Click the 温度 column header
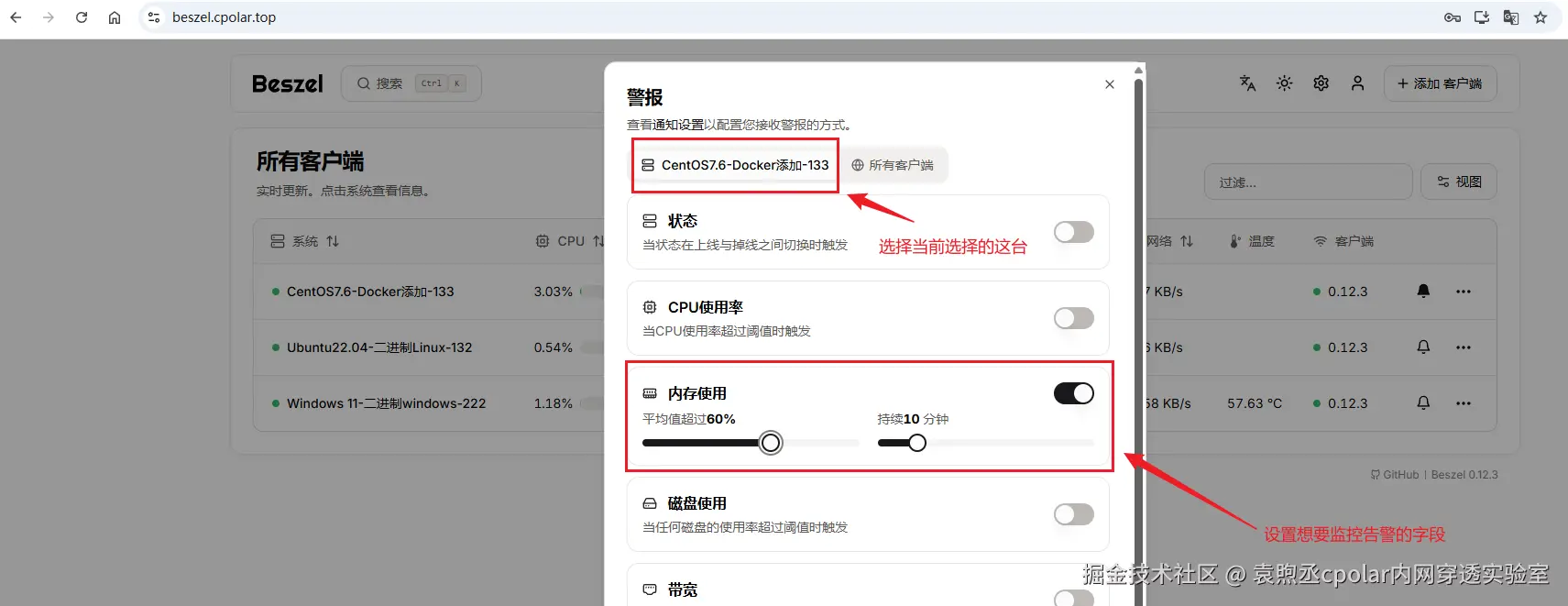 (x=1252, y=241)
